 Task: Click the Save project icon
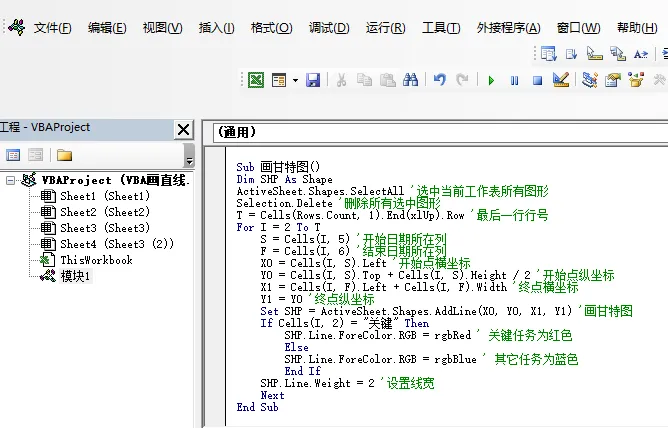coord(313,80)
